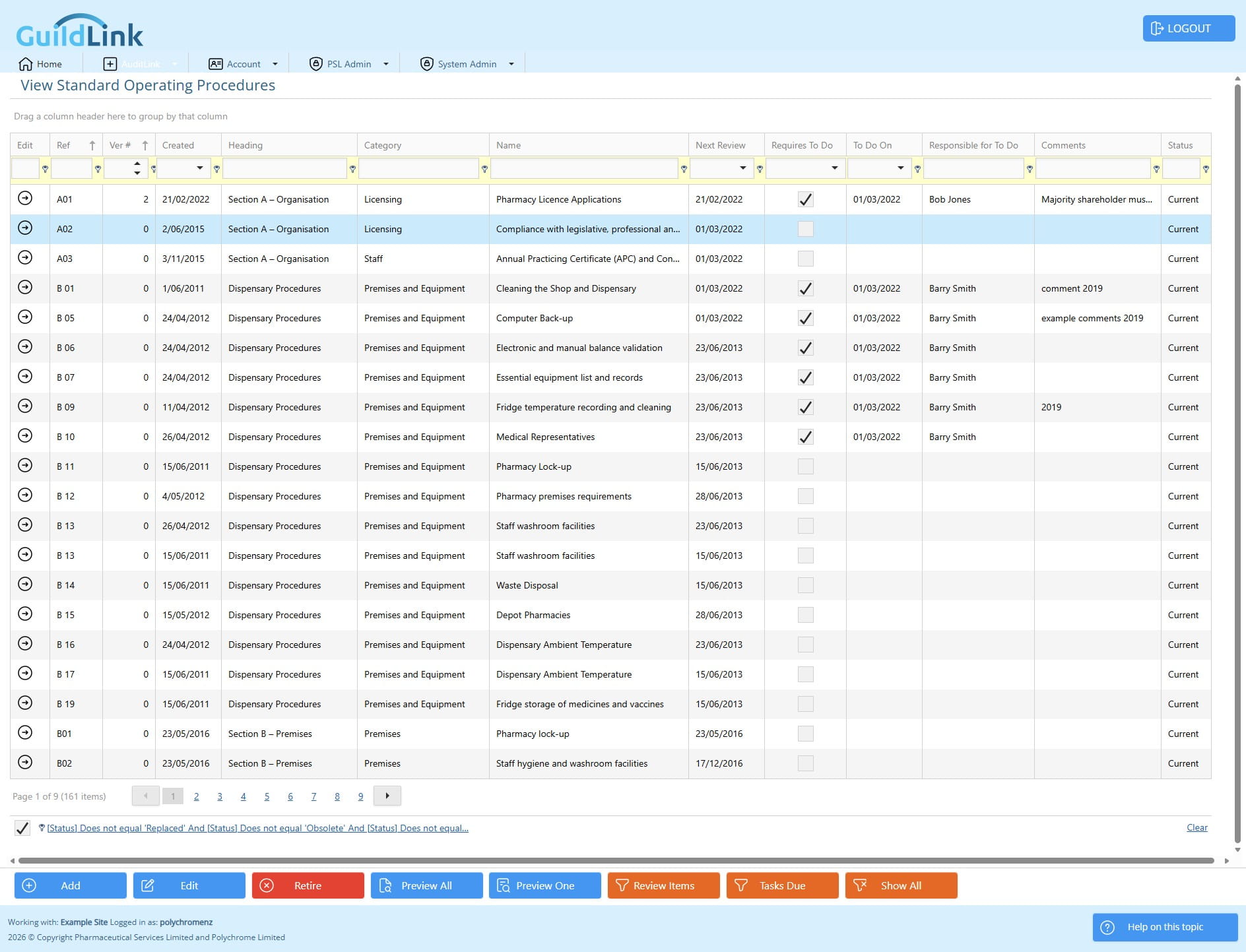Open edit arrow icon for row B 11
The image size is (1246, 952).
pos(25,465)
